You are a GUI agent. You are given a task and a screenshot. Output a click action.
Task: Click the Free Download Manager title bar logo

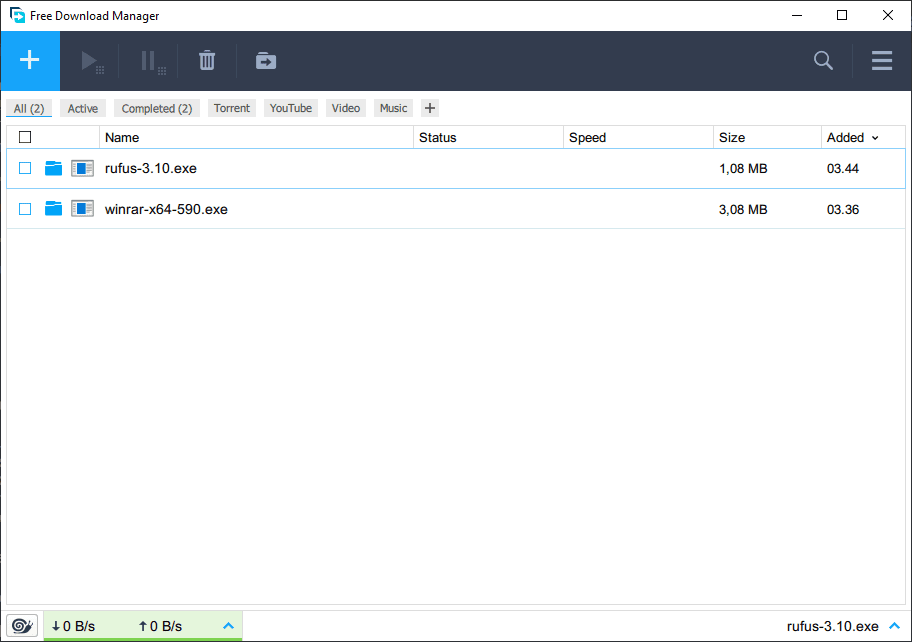click(17, 15)
